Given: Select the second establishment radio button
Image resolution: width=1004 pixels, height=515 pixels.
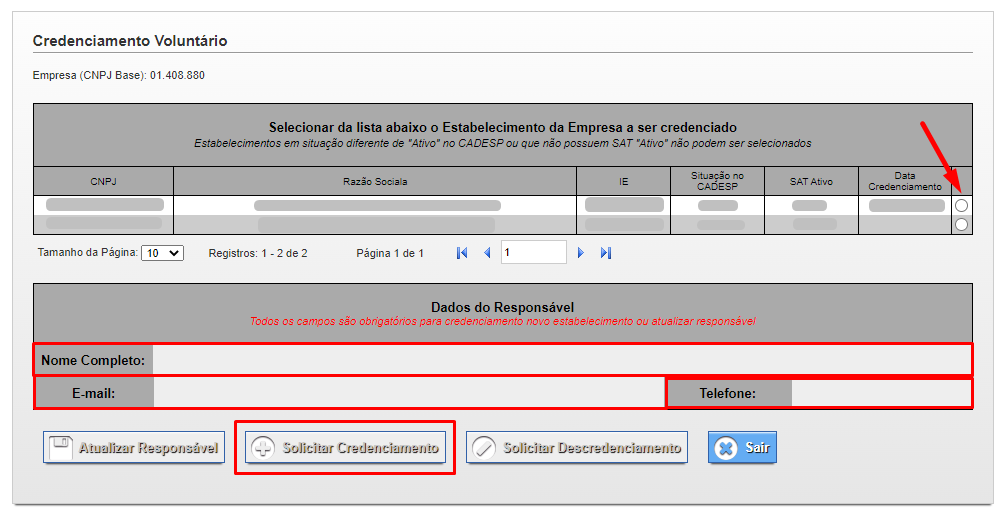Looking at the screenshot, I should (x=961, y=225).
